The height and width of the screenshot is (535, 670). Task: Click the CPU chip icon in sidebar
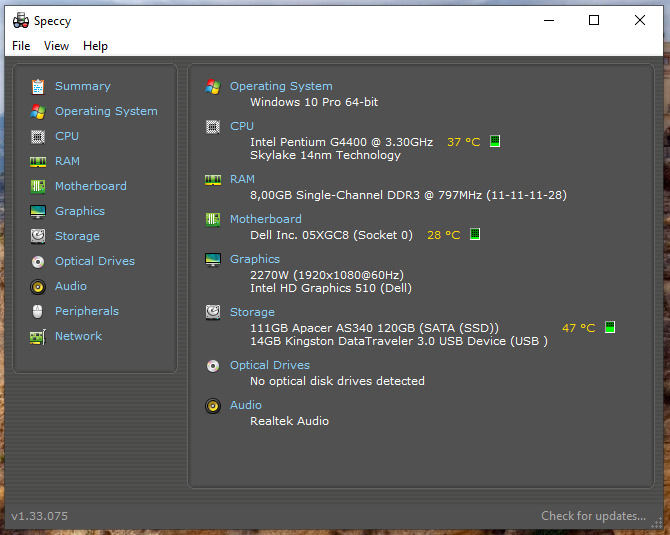[x=38, y=137]
